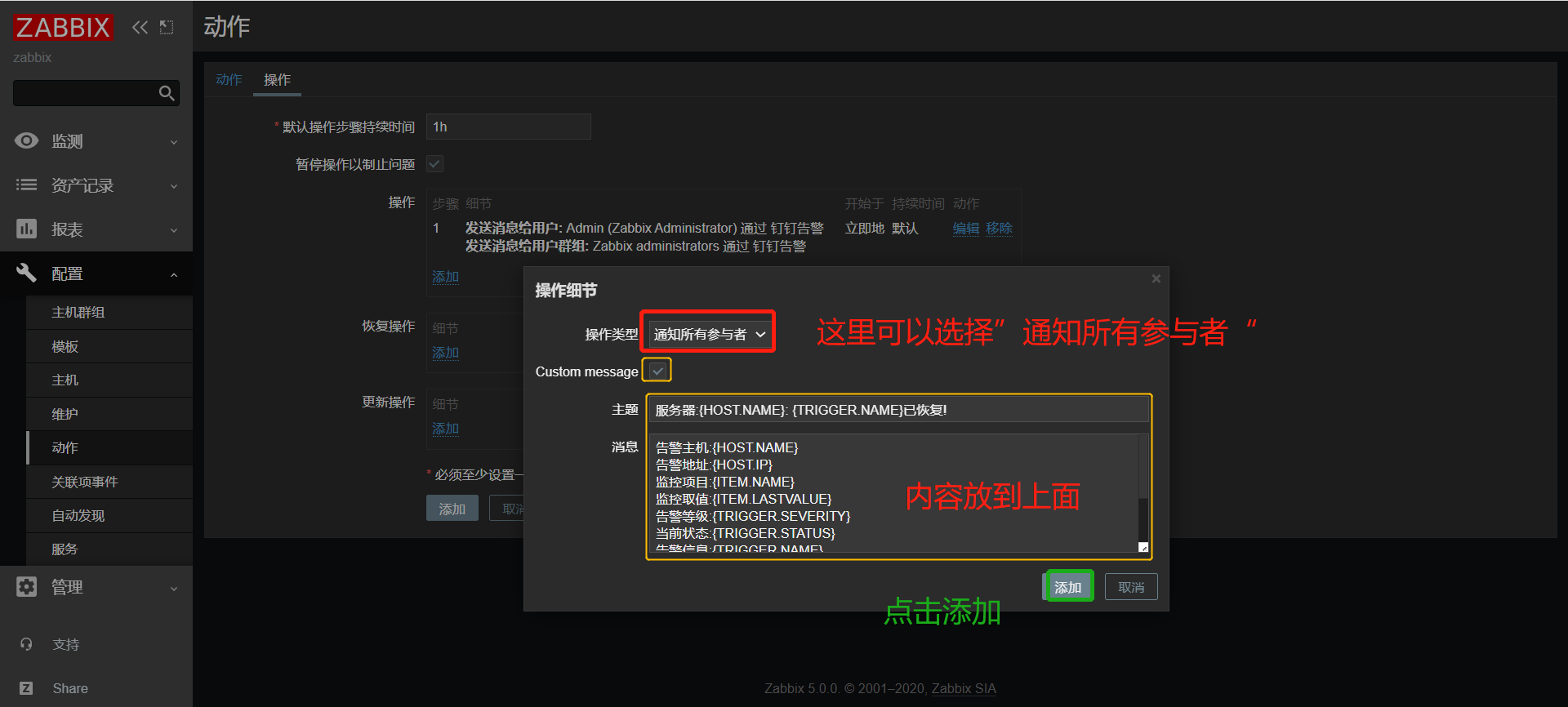Open the 监测 eye icon menu
1568x707 pixels.
click(x=26, y=141)
